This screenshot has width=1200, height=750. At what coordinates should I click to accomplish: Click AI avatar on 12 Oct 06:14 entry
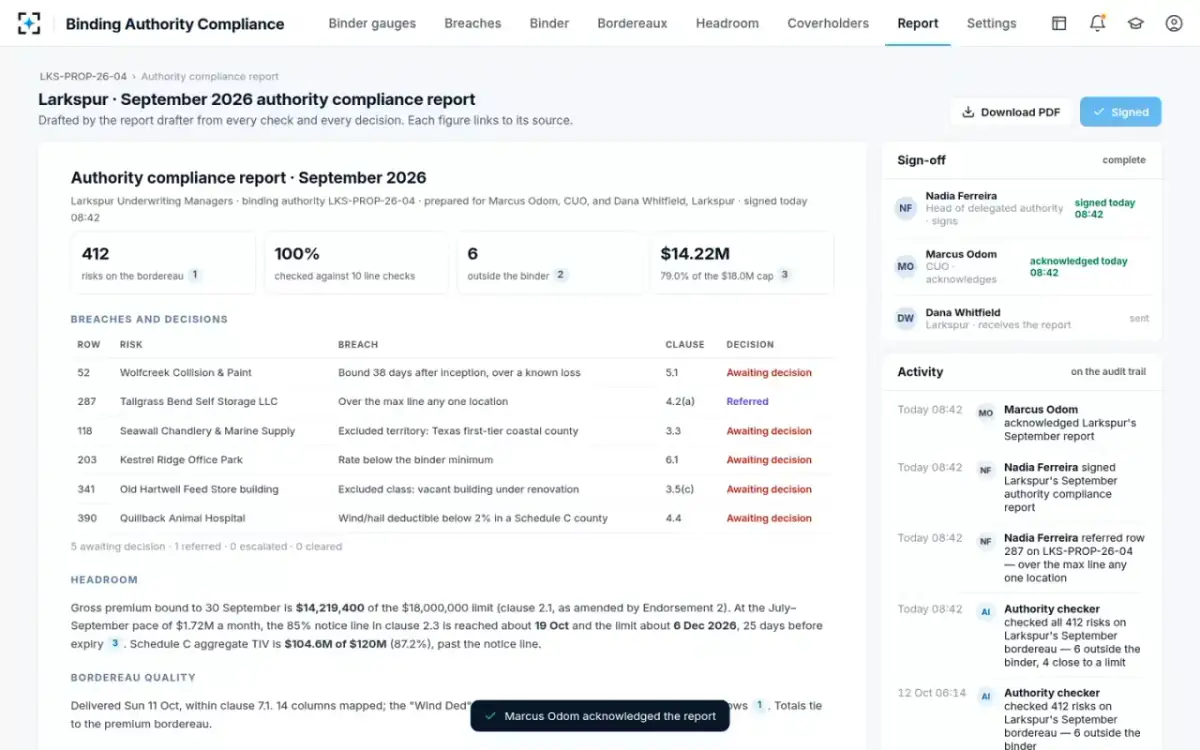point(986,696)
